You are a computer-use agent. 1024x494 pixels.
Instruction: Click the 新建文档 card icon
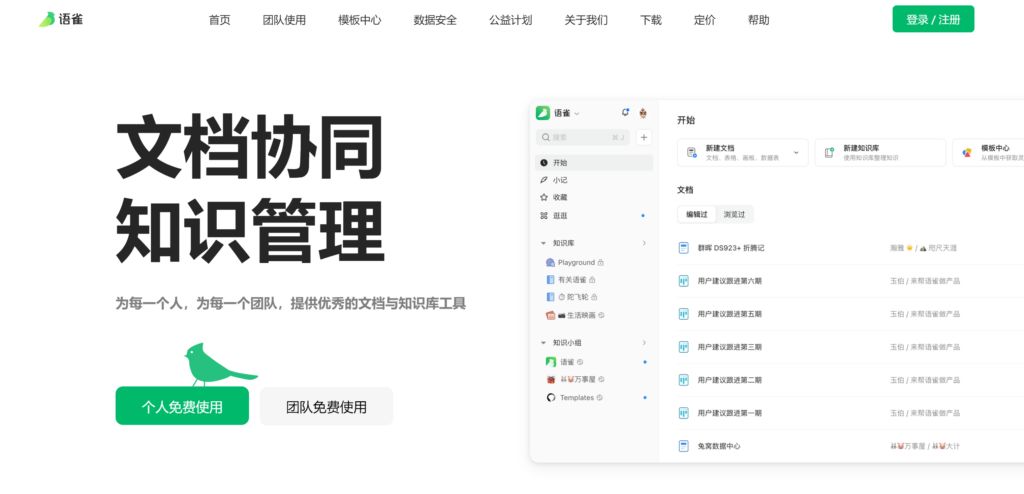pos(692,152)
